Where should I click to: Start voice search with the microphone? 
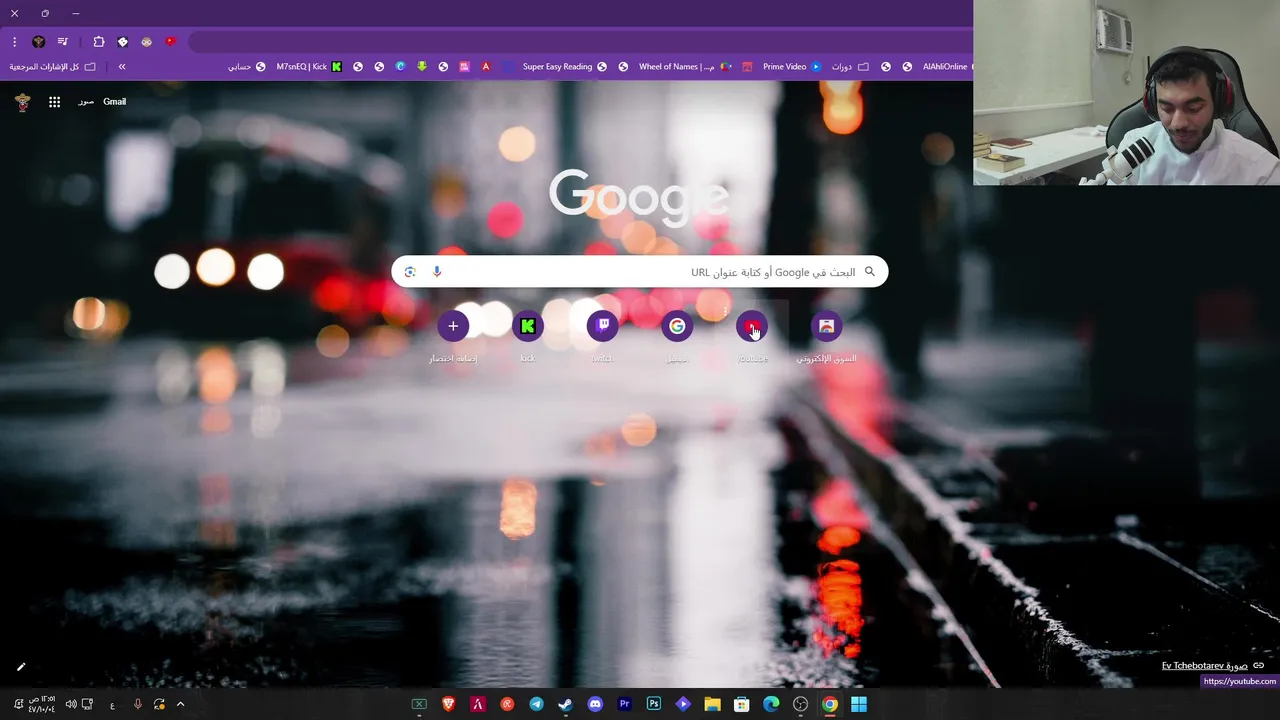[x=437, y=272]
